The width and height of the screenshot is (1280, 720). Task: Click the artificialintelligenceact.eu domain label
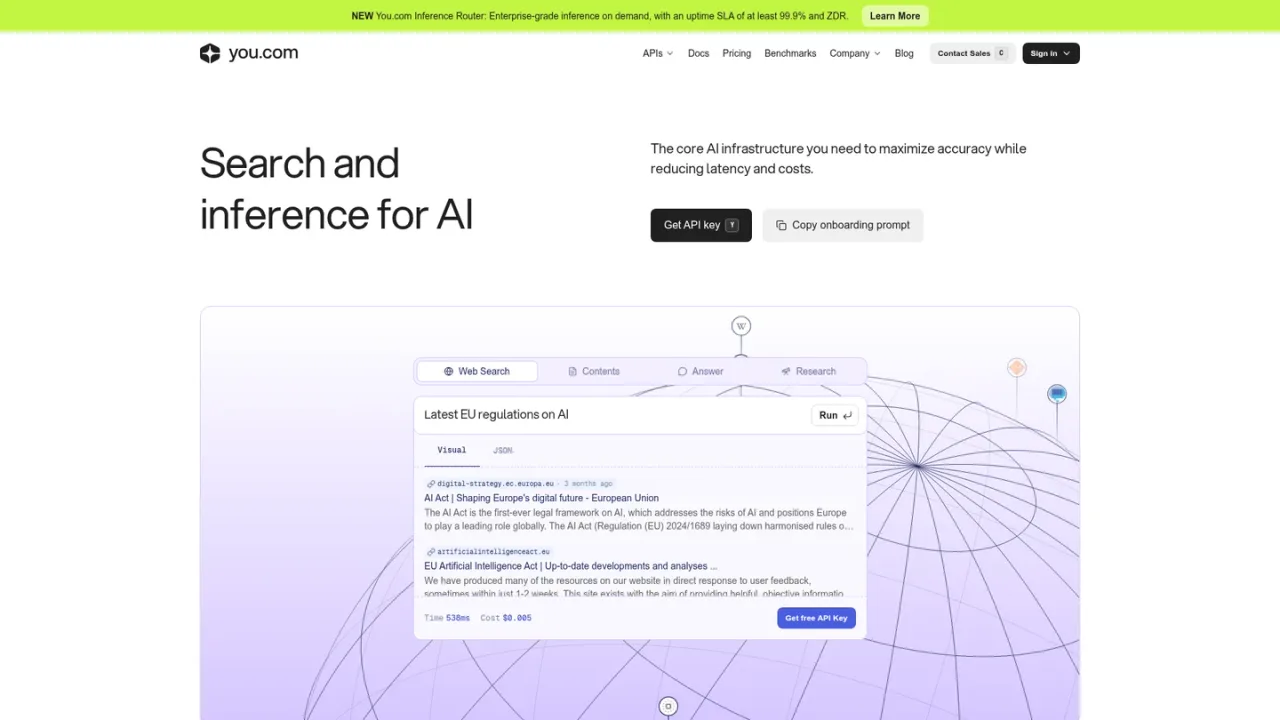pos(493,552)
